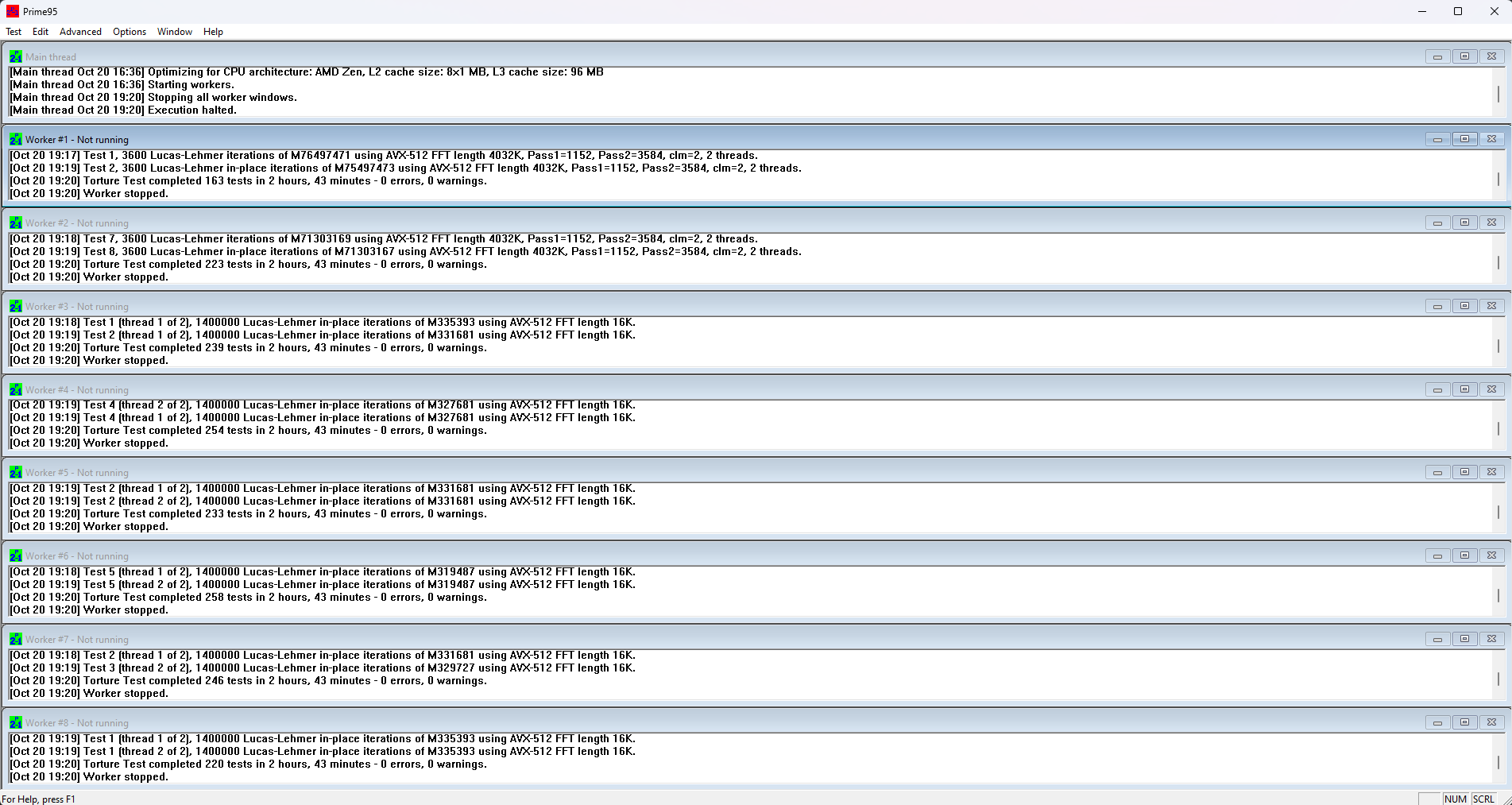The width and height of the screenshot is (1512, 805).
Task: Close the Worker #7 child window
Action: pyautogui.click(x=1491, y=639)
